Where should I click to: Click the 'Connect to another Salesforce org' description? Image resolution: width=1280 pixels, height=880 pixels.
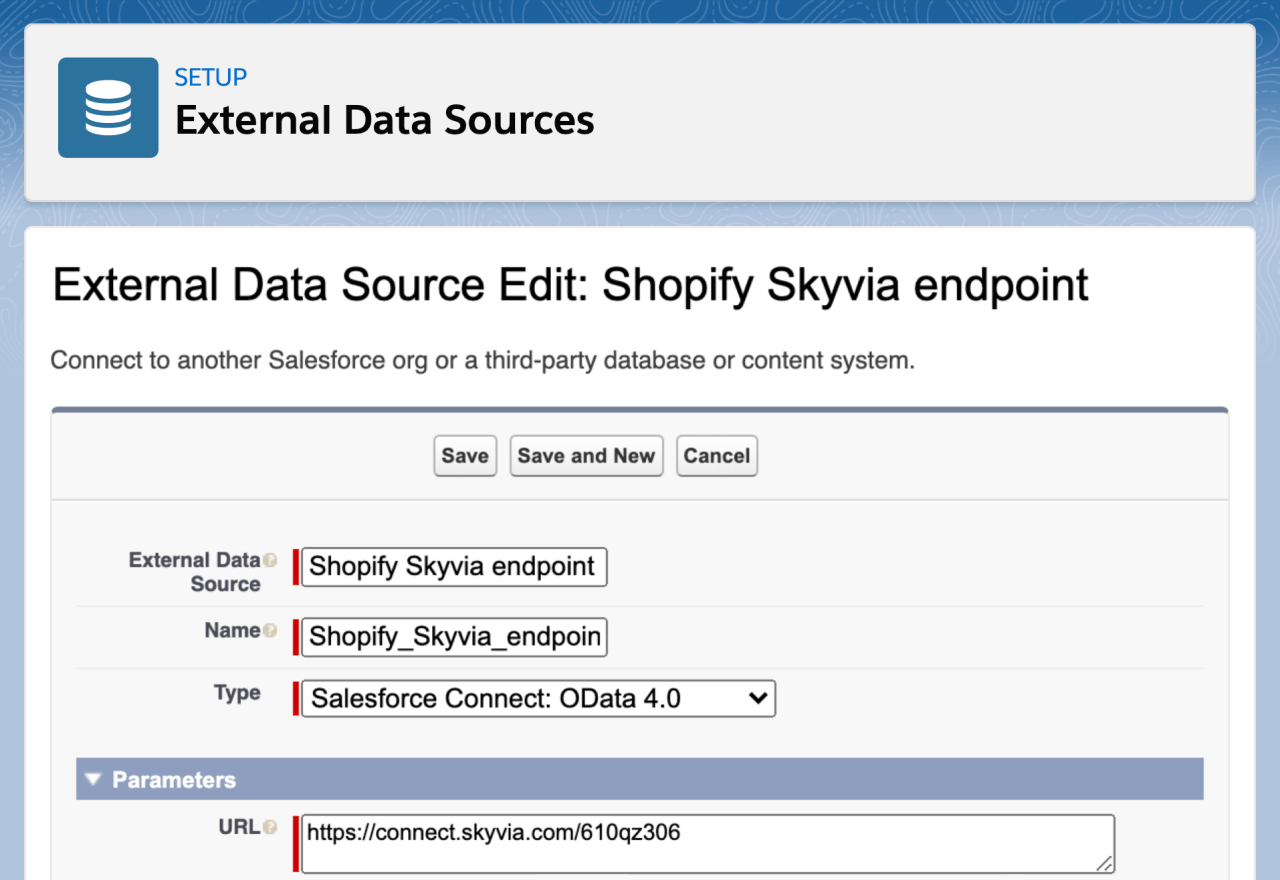tap(482, 360)
